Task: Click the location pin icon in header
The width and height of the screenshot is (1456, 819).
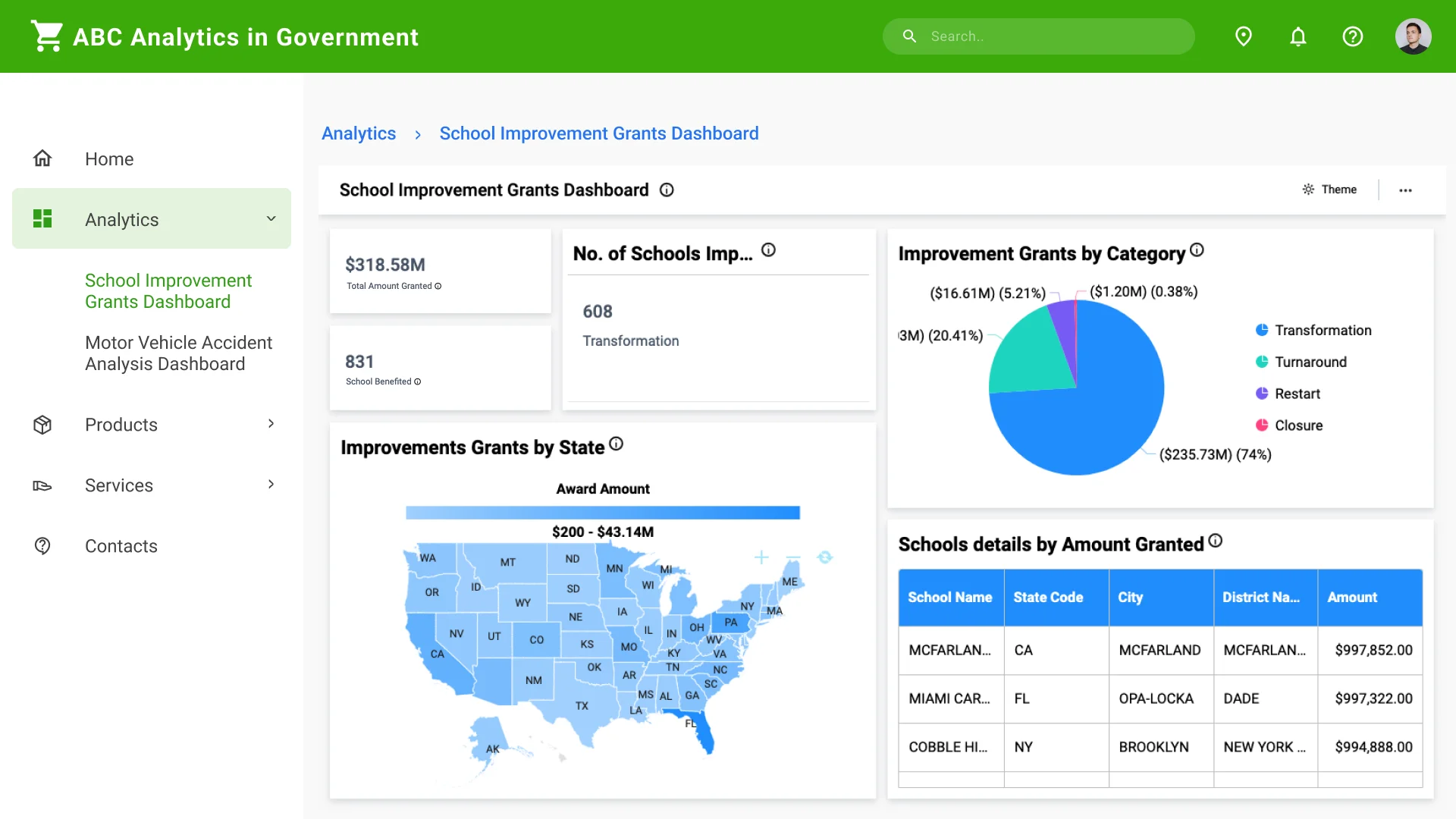Action: tap(1243, 36)
